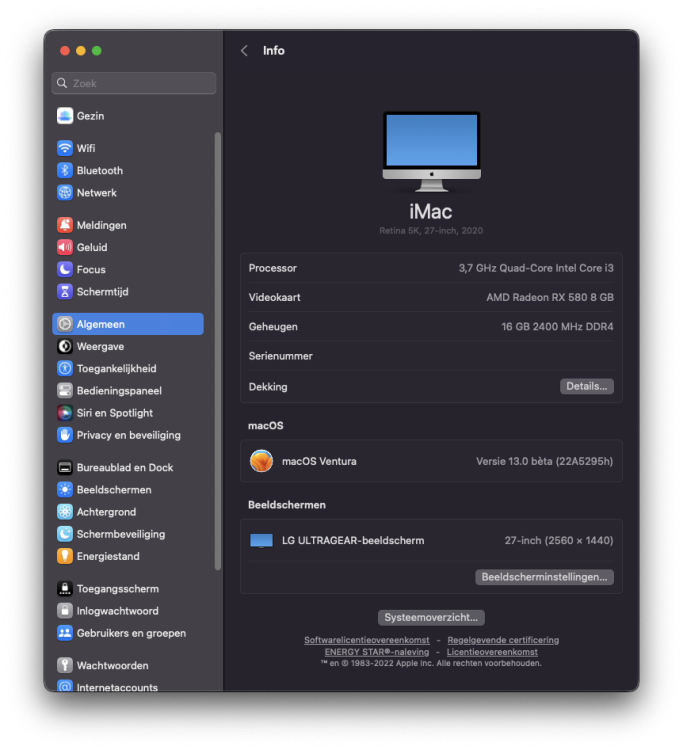This screenshot has height=750, width=683.
Task: Click the green zoom window button
Action: point(97,51)
